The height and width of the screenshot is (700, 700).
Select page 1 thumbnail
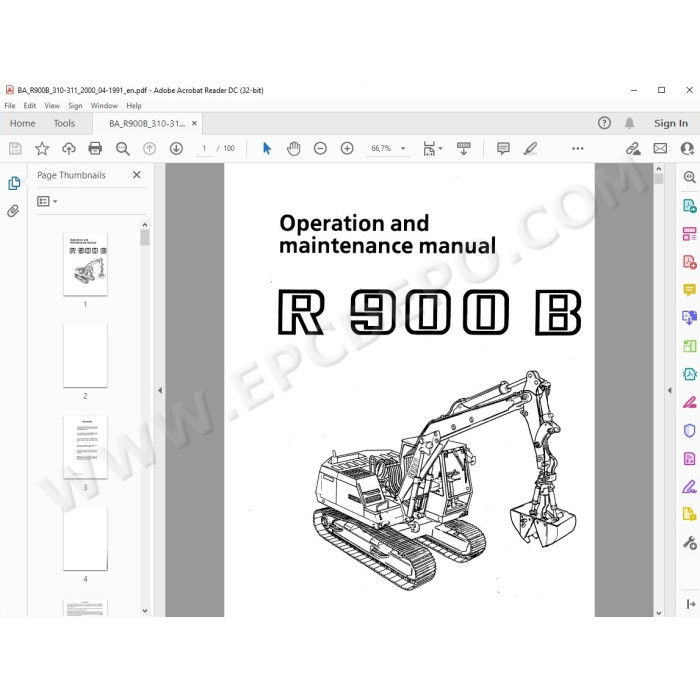tap(85, 264)
